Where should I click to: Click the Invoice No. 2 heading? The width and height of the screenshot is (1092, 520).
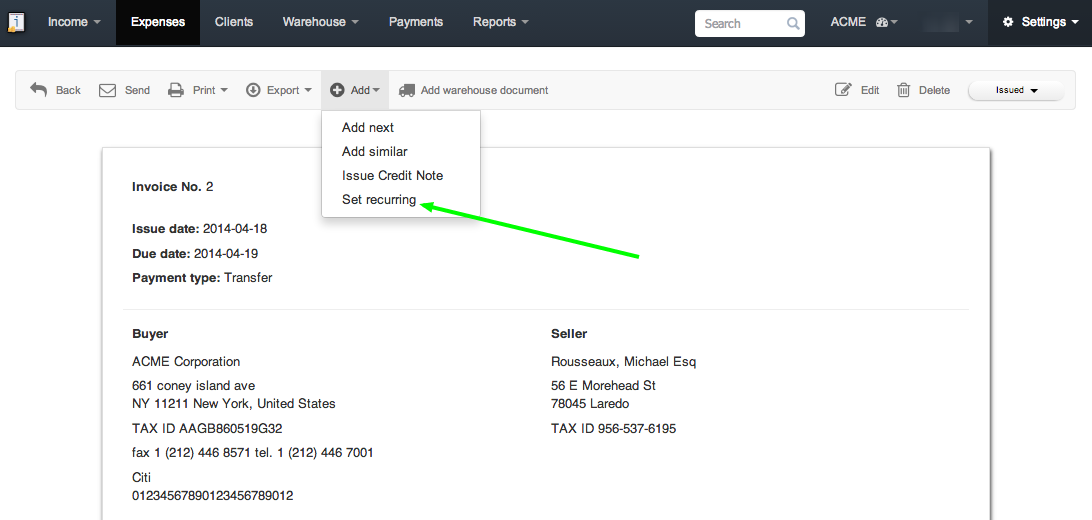point(173,187)
